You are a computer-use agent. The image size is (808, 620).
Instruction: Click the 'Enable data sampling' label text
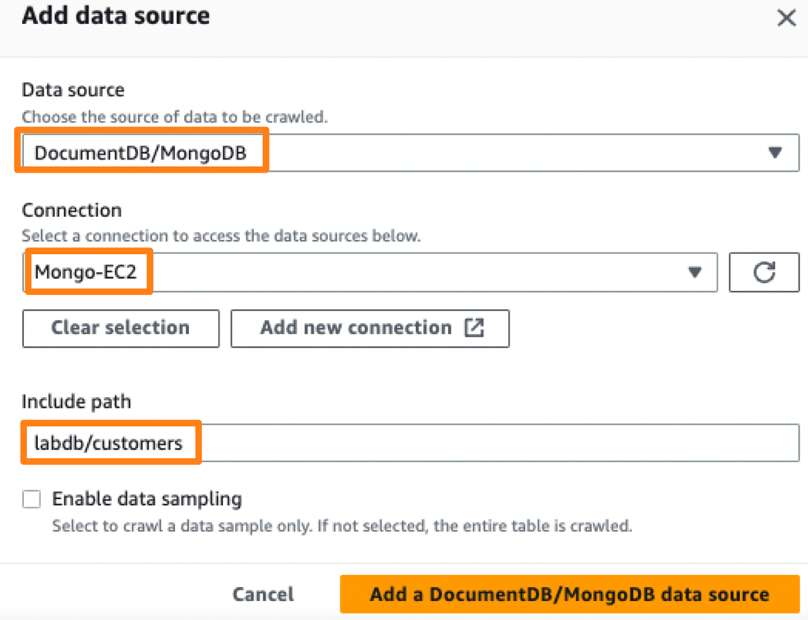(x=147, y=499)
